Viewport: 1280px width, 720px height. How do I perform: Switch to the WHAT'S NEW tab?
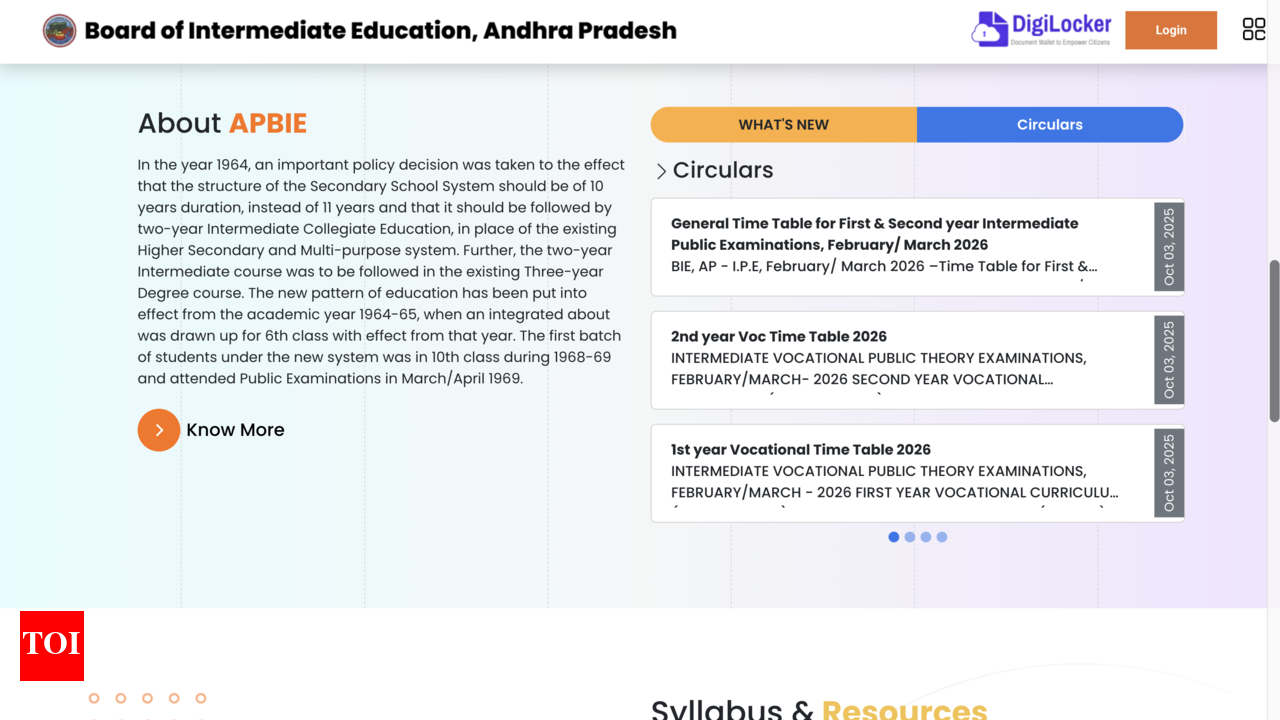pyautogui.click(x=783, y=125)
